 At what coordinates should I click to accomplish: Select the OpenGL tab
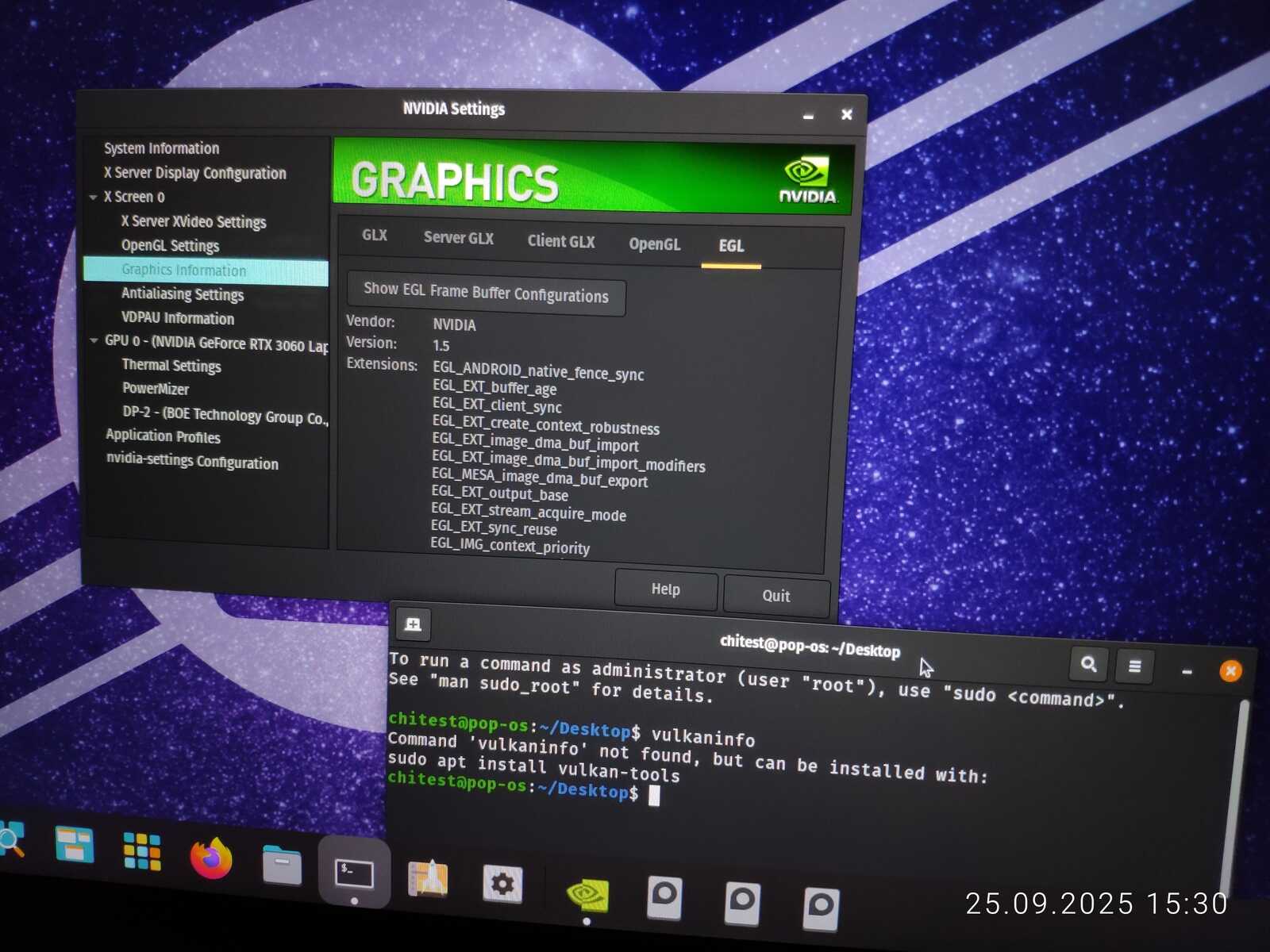point(655,244)
